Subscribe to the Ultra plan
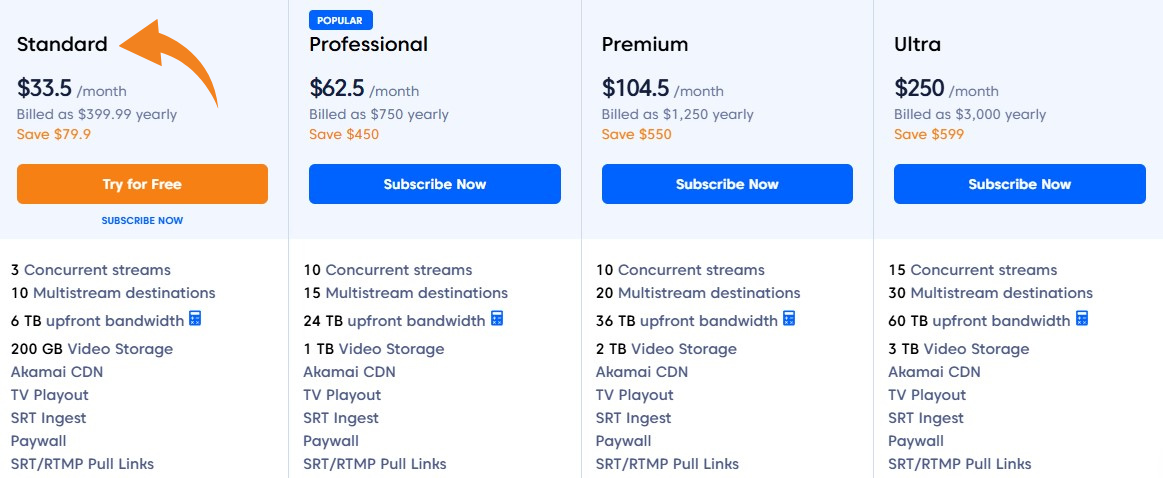Image resolution: width=1163 pixels, height=478 pixels. pyautogui.click(x=1019, y=184)
